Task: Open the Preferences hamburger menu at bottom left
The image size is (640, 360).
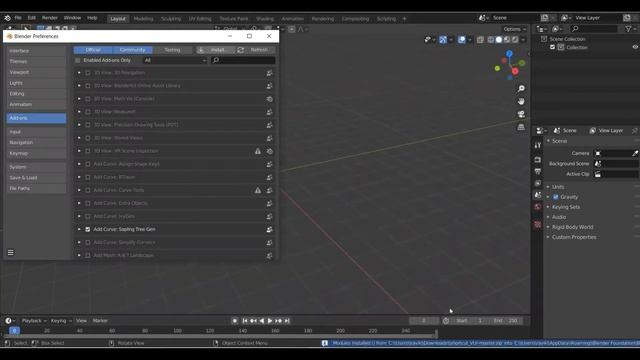Action: [11, 253]
